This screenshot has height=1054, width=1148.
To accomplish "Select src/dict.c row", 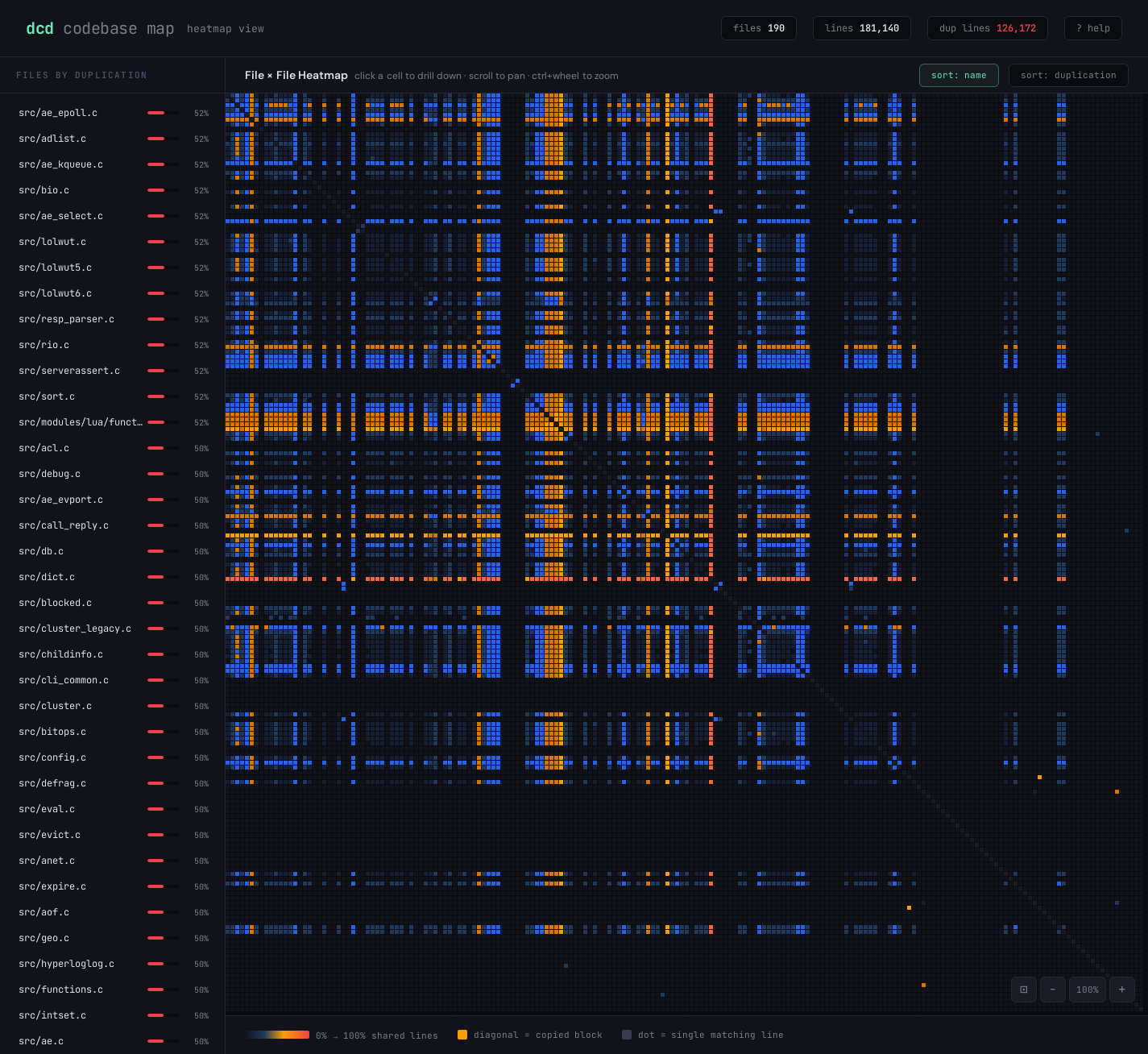I will 113,577.
